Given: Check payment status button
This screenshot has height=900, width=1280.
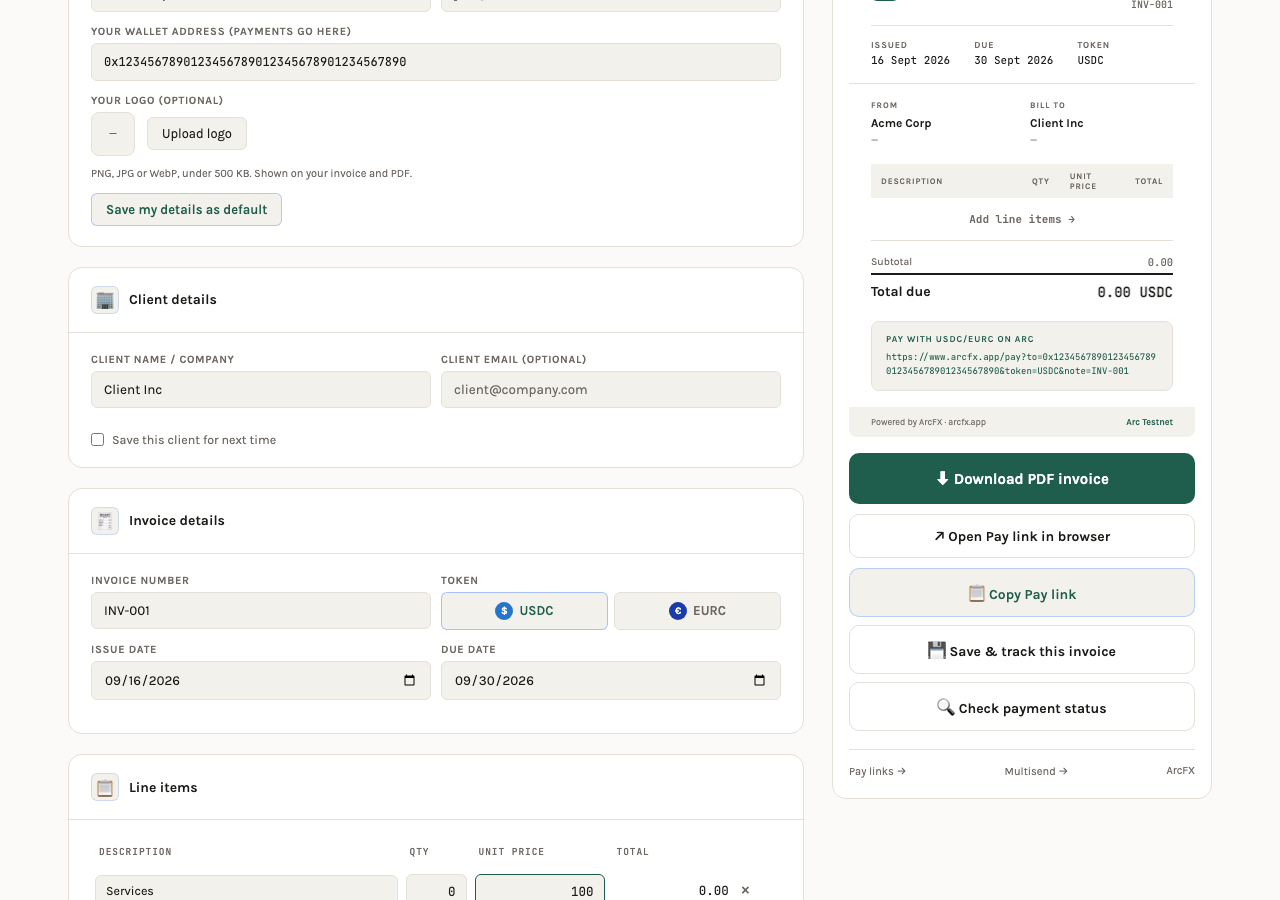Looking at the screenshot, I should 1022,707.
